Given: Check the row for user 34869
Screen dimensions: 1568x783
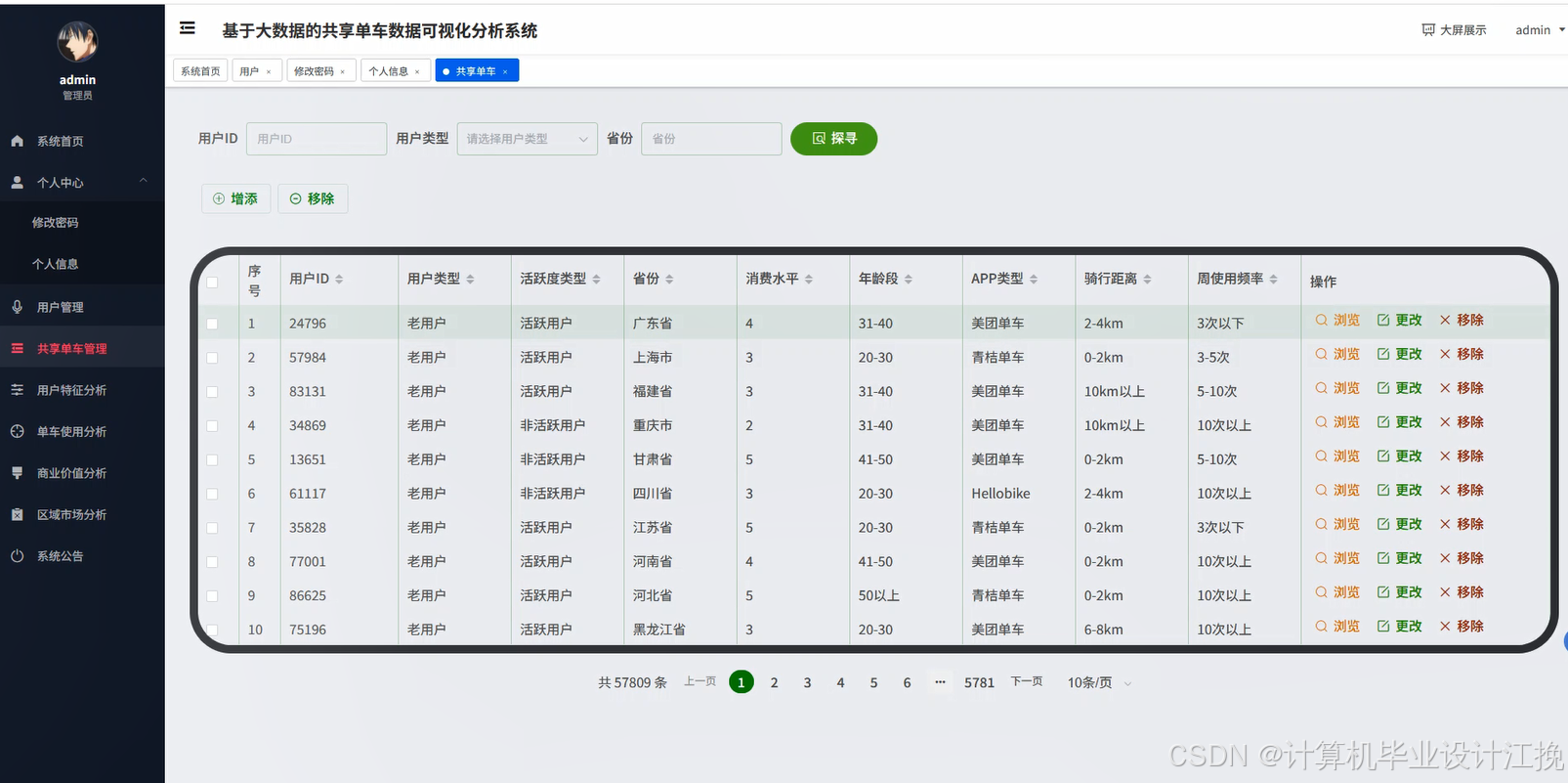Looking at the screenshot, I should [x=212, y=426].
